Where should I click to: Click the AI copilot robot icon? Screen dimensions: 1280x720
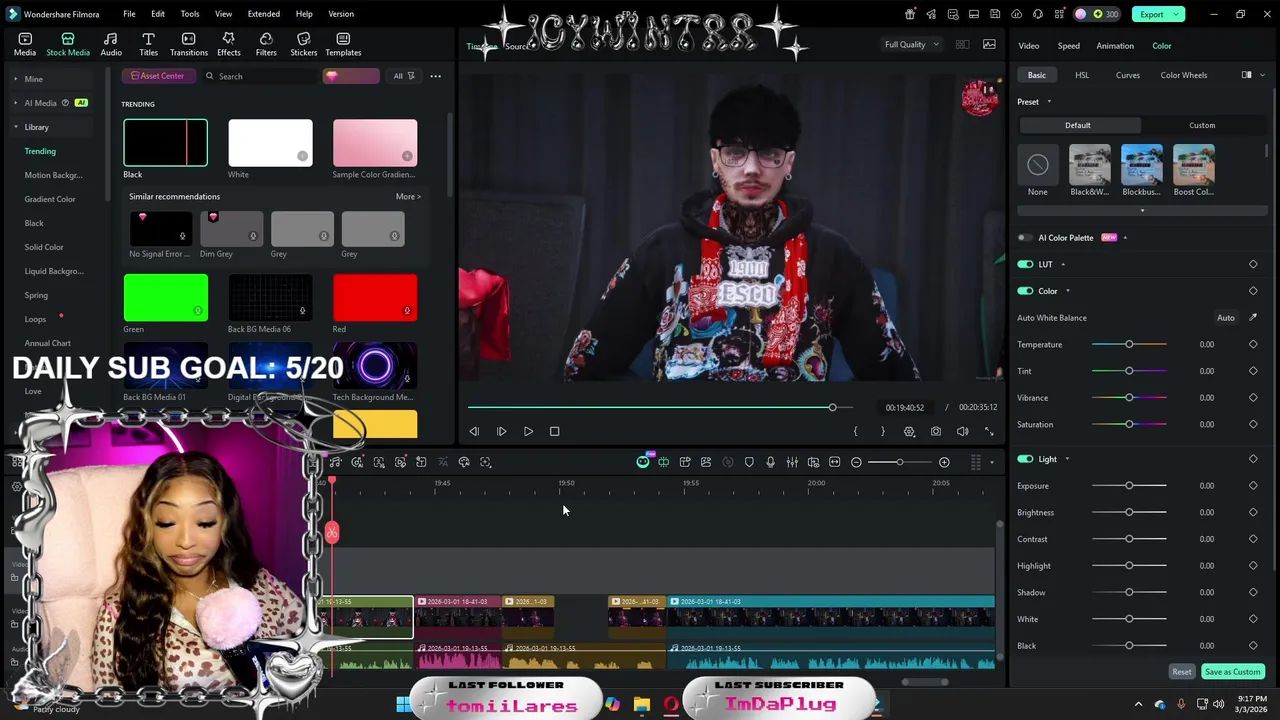(643, 462)
